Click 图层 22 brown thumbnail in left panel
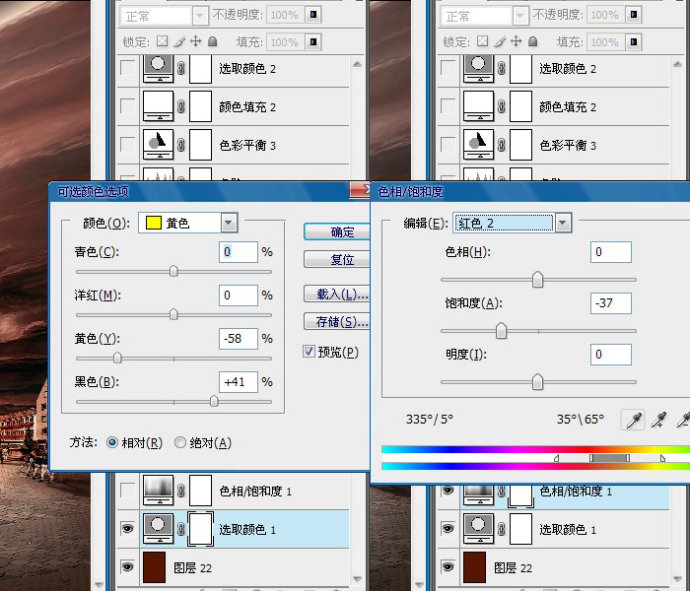 [x=154, y=567]
